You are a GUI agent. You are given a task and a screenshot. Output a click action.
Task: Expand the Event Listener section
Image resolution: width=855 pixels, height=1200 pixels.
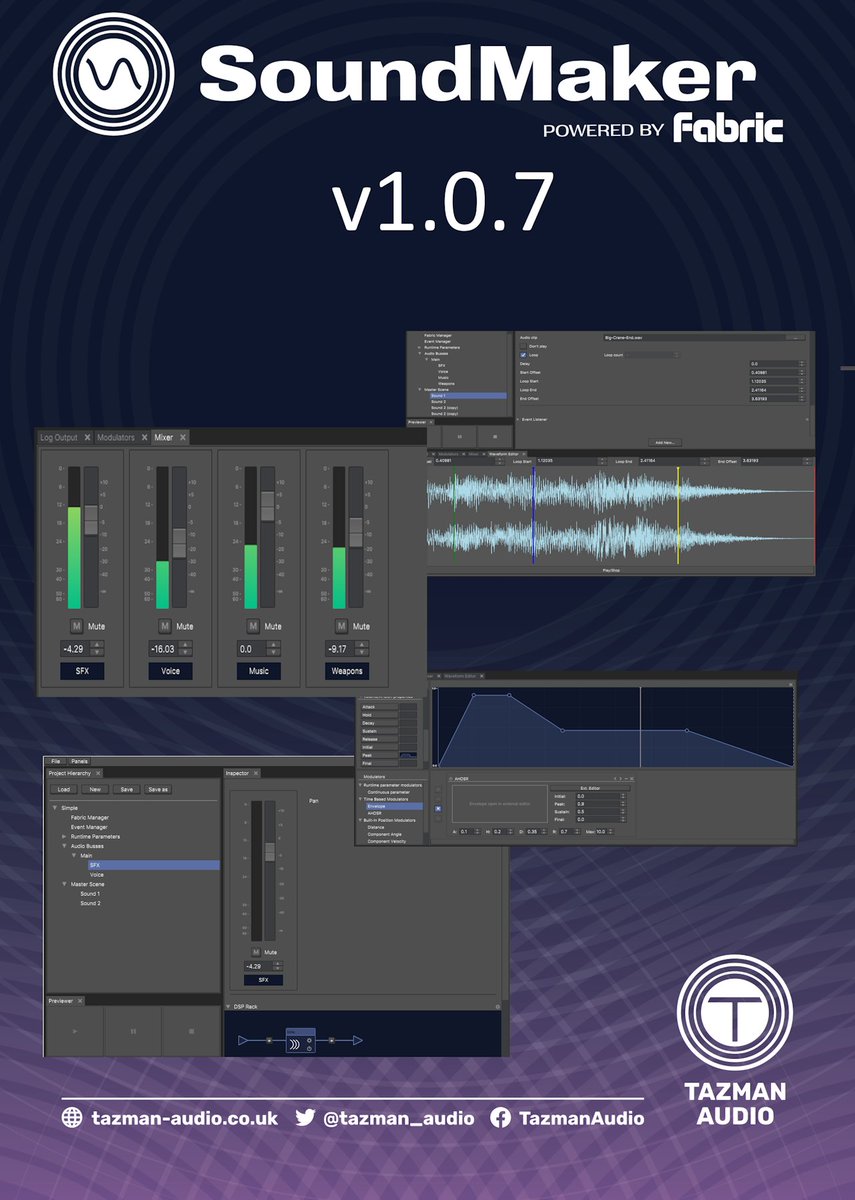517,420
